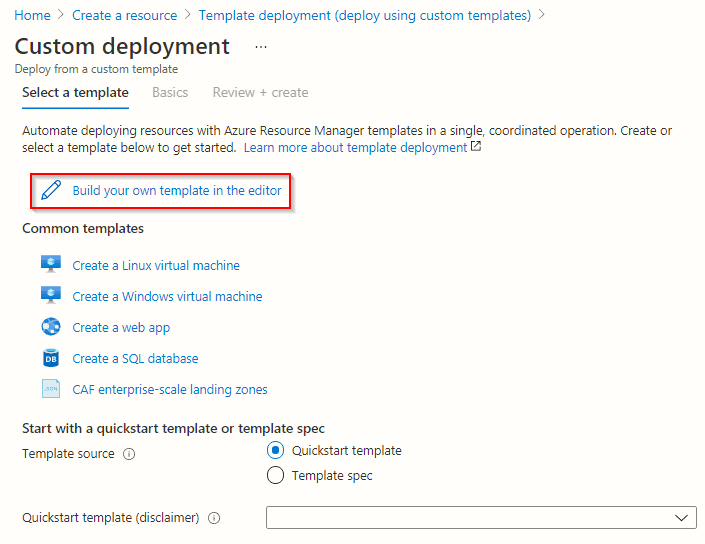Select the Quickstart template radio button
This screenshot has width=705, height=544.
276,451
